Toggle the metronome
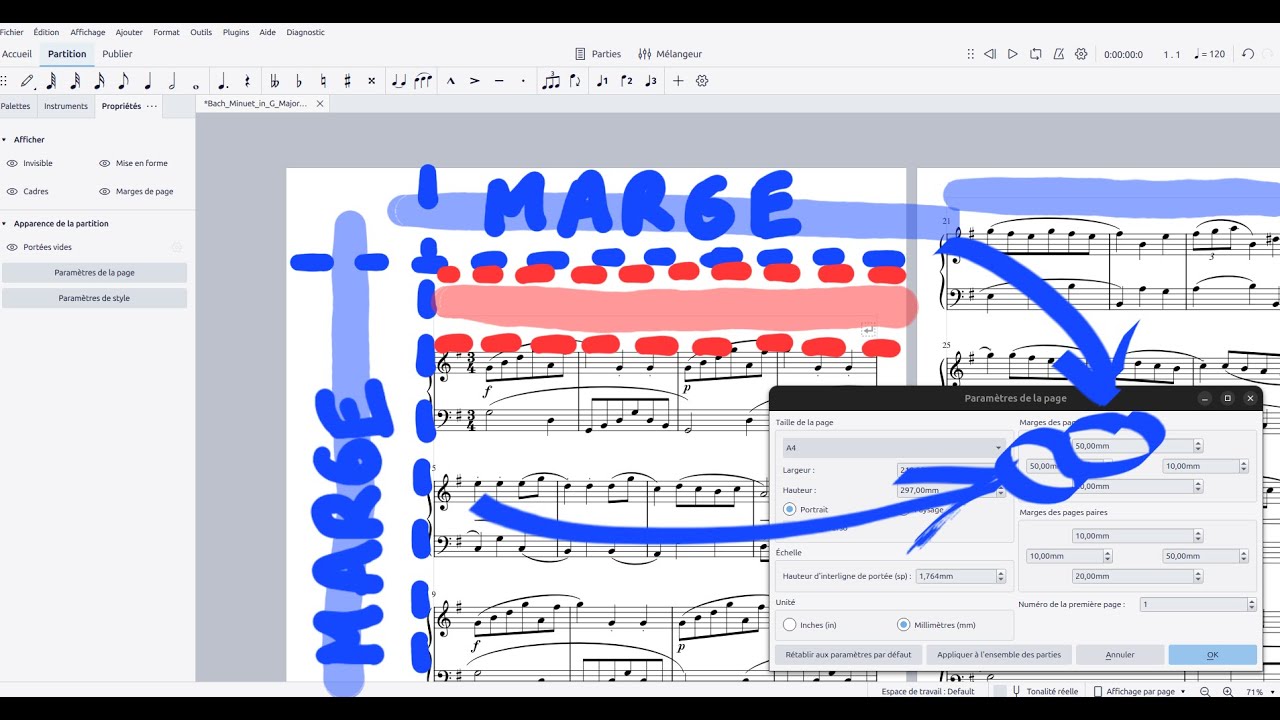The height and width of the screenshot is (720, 1280). click(1059, 54)
